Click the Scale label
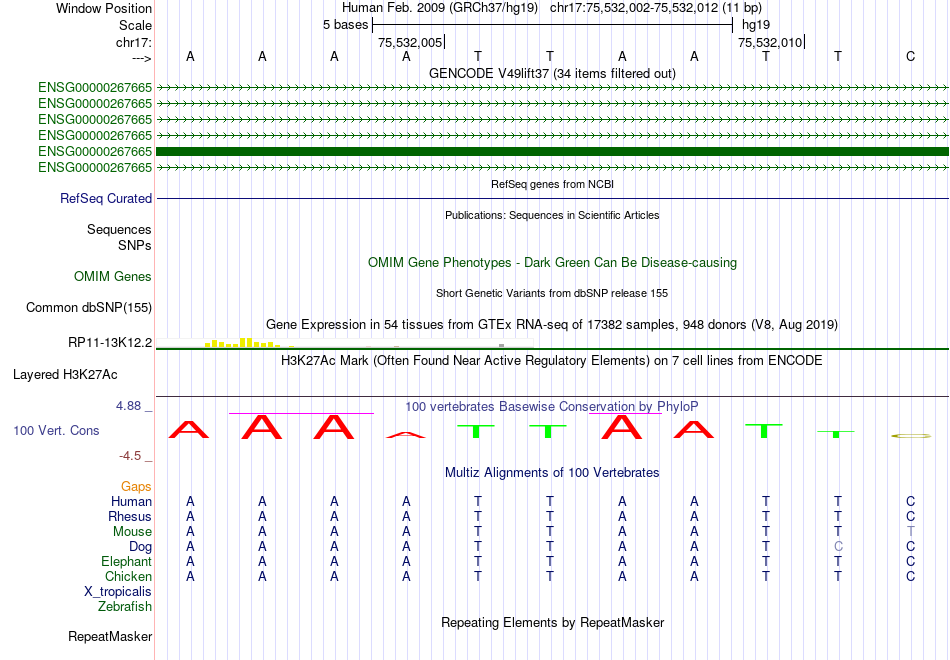The width and height of the screenshot is (950, 660). tap(135, 25)
